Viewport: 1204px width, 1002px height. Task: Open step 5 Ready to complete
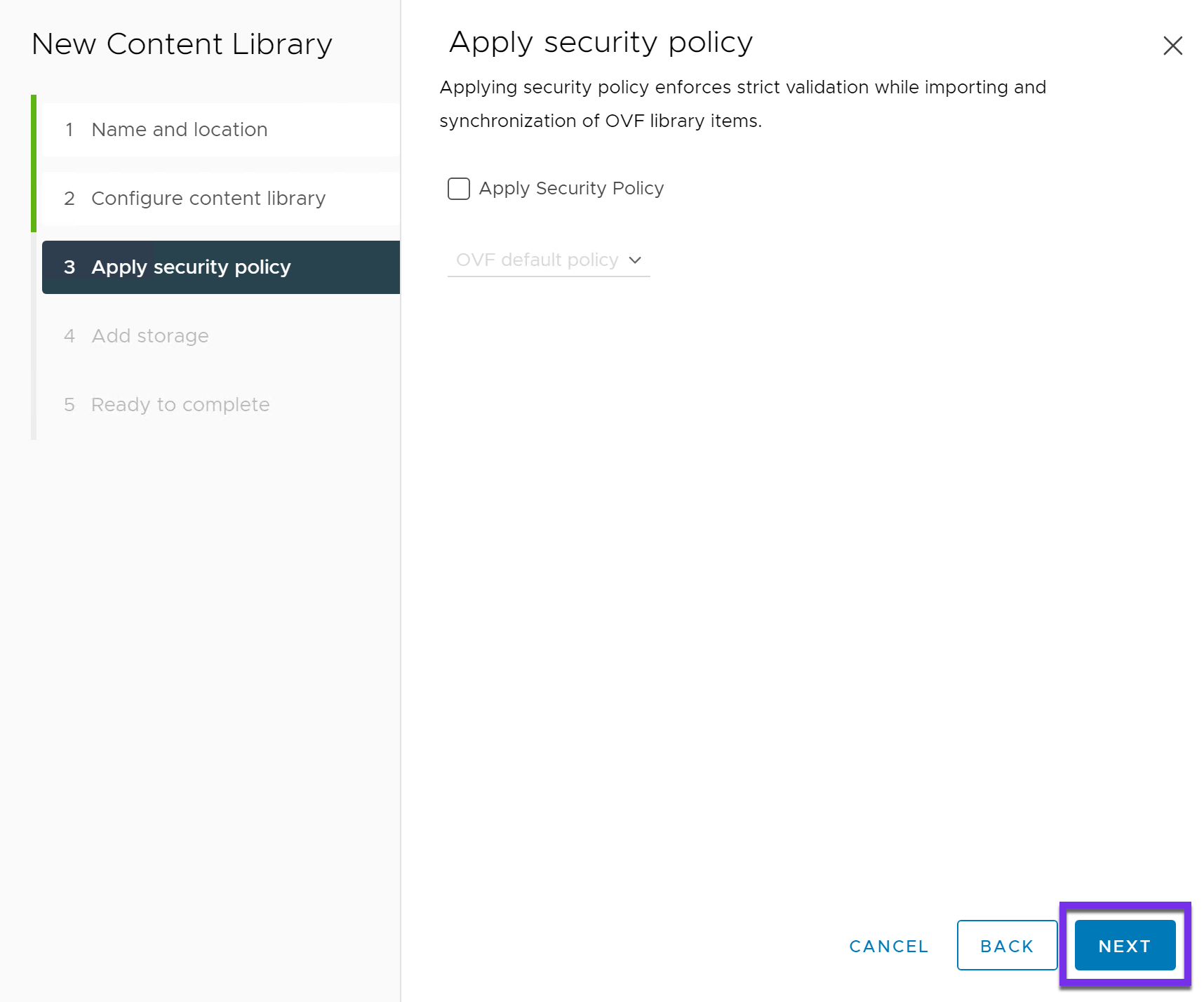(180, 404)
